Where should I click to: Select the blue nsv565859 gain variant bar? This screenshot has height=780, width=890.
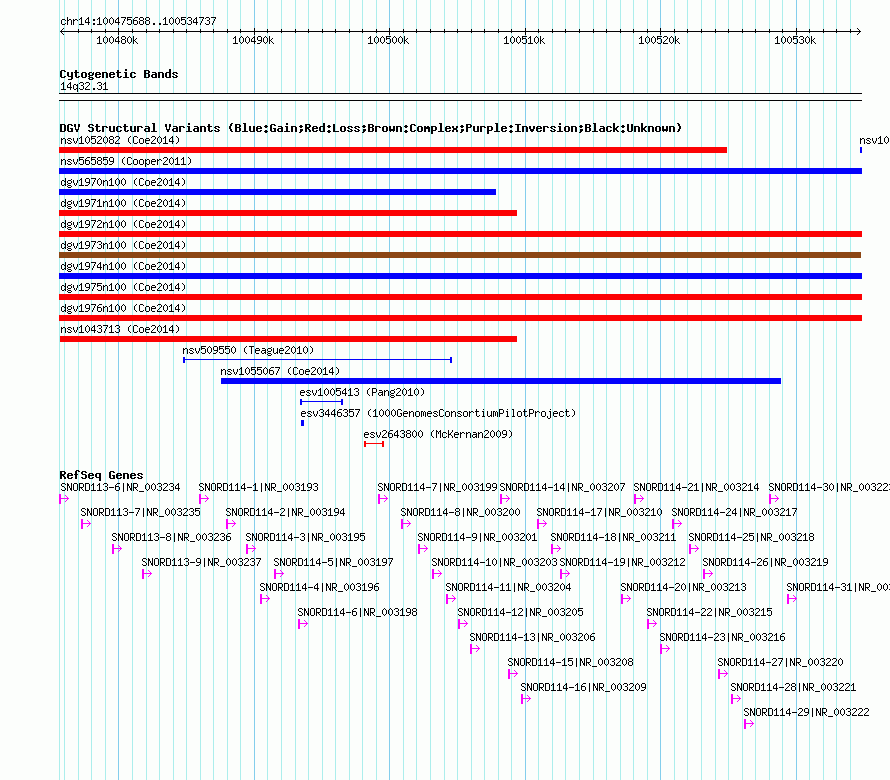point(460,171)
